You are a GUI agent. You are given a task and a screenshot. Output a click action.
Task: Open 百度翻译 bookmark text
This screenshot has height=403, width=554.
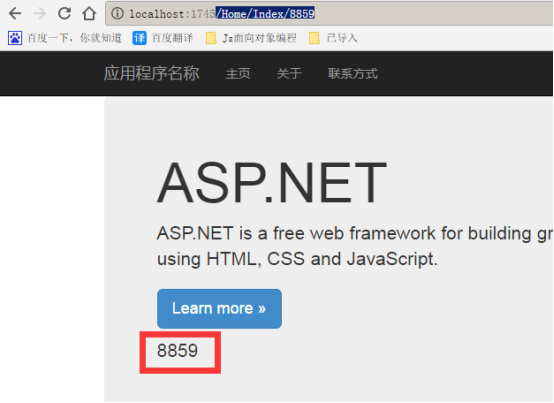point(172,38)
